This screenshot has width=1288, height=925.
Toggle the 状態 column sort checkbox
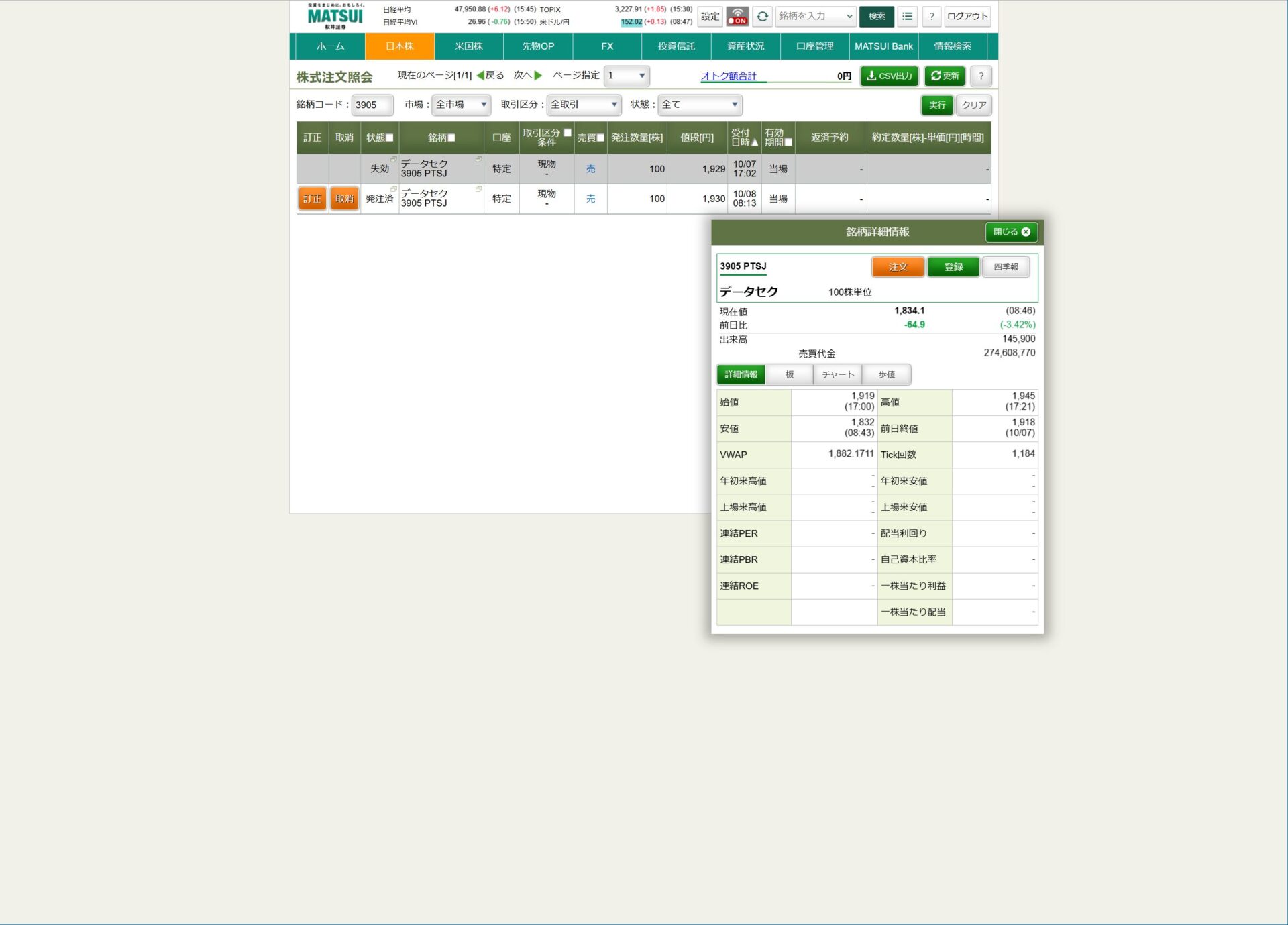(390, 138)
